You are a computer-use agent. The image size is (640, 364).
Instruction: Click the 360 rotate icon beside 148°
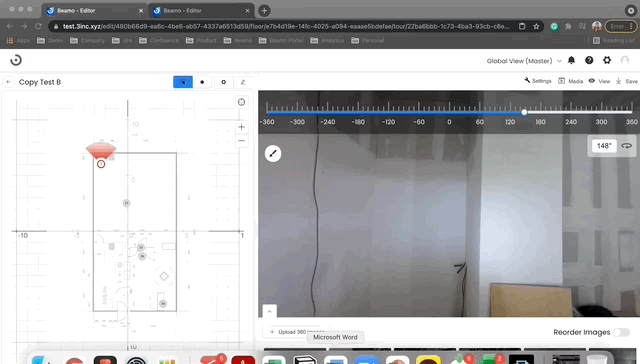[x=627, y=146]
